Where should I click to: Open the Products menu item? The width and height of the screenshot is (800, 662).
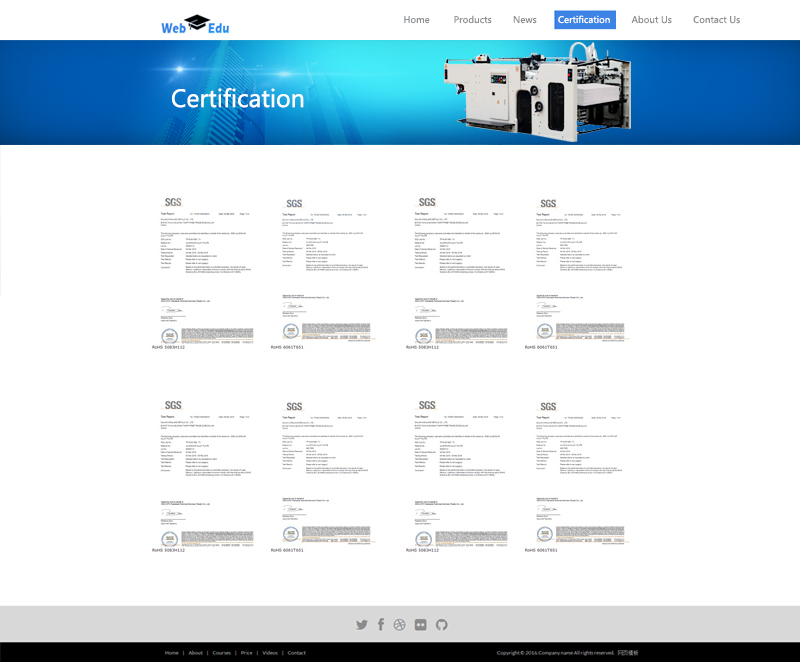pos(472,20)
